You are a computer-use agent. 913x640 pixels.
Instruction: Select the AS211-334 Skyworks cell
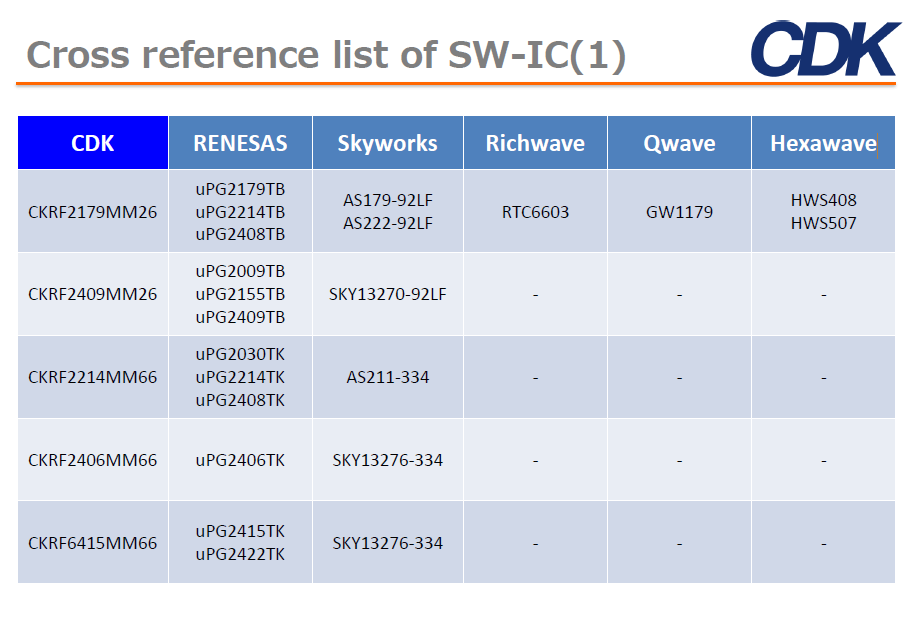coord(388,377)
